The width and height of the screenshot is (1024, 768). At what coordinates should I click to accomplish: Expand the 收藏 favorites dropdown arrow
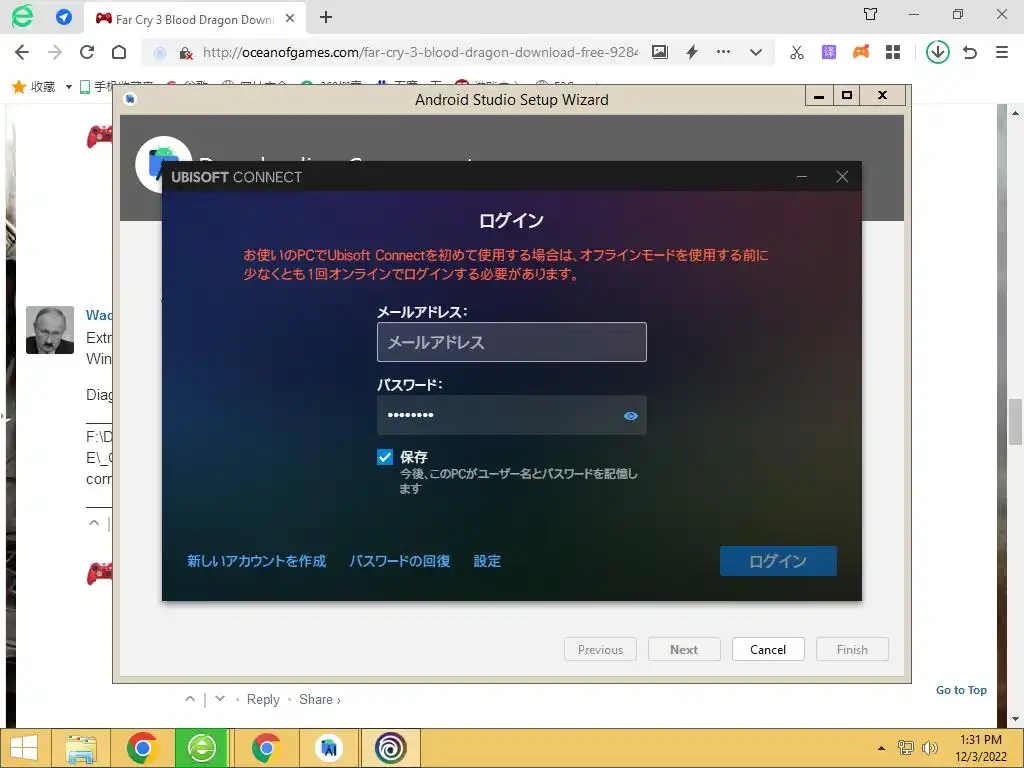click(69, 87)
